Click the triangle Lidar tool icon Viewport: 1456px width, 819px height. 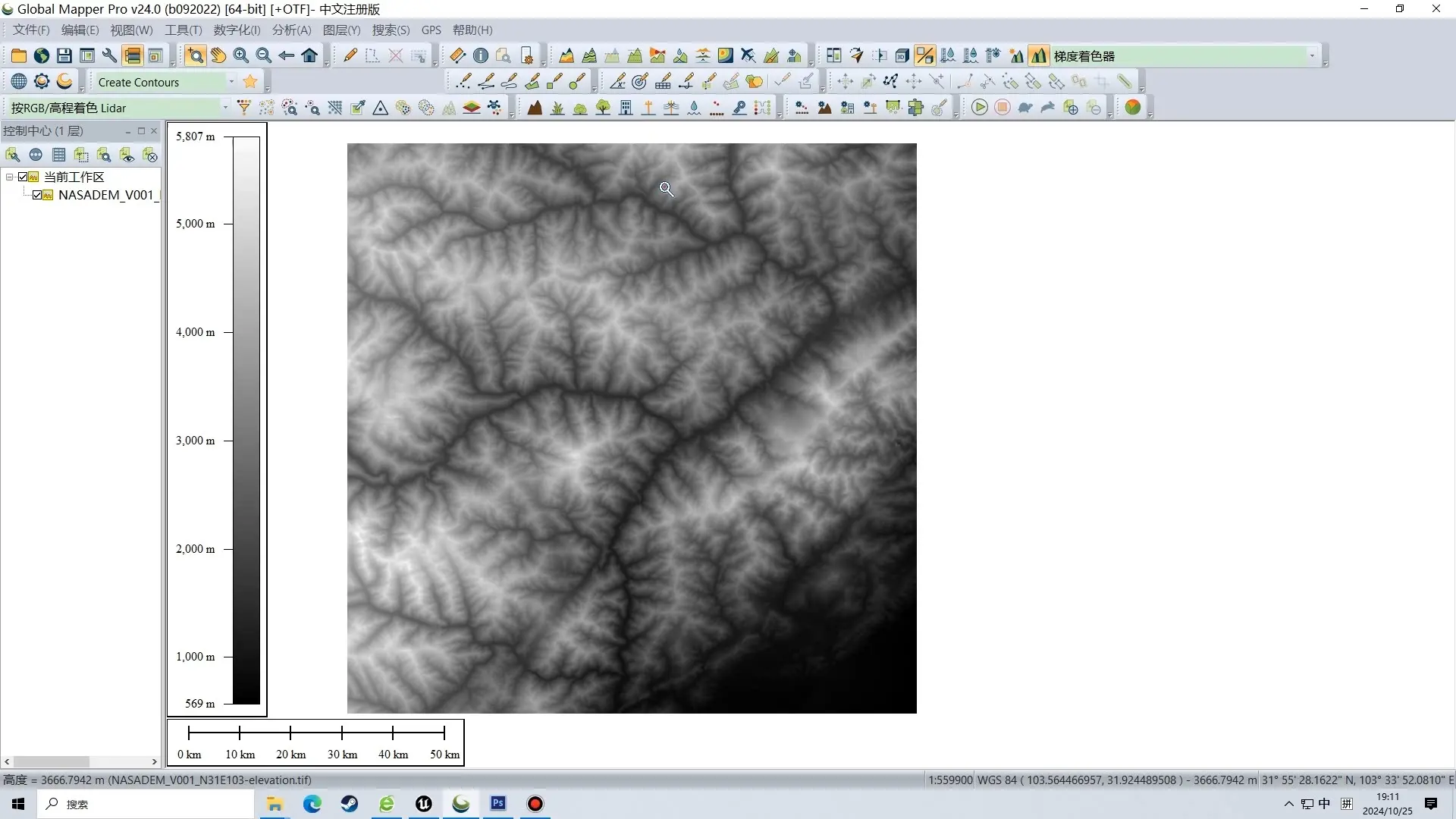coord(381,108)
